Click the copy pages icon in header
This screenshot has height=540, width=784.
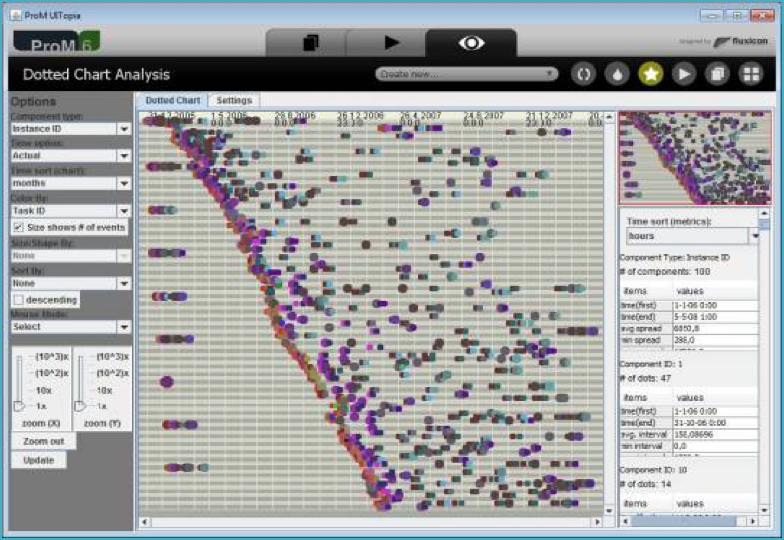[718, 74]
